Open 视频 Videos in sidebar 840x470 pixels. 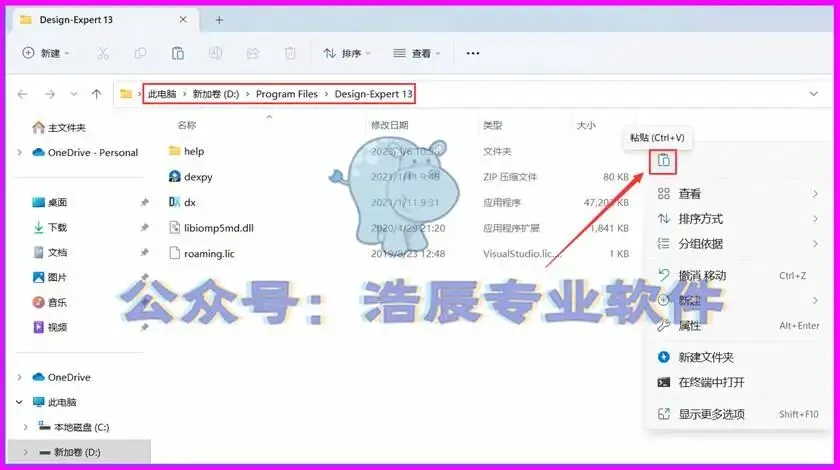[50, 327]
